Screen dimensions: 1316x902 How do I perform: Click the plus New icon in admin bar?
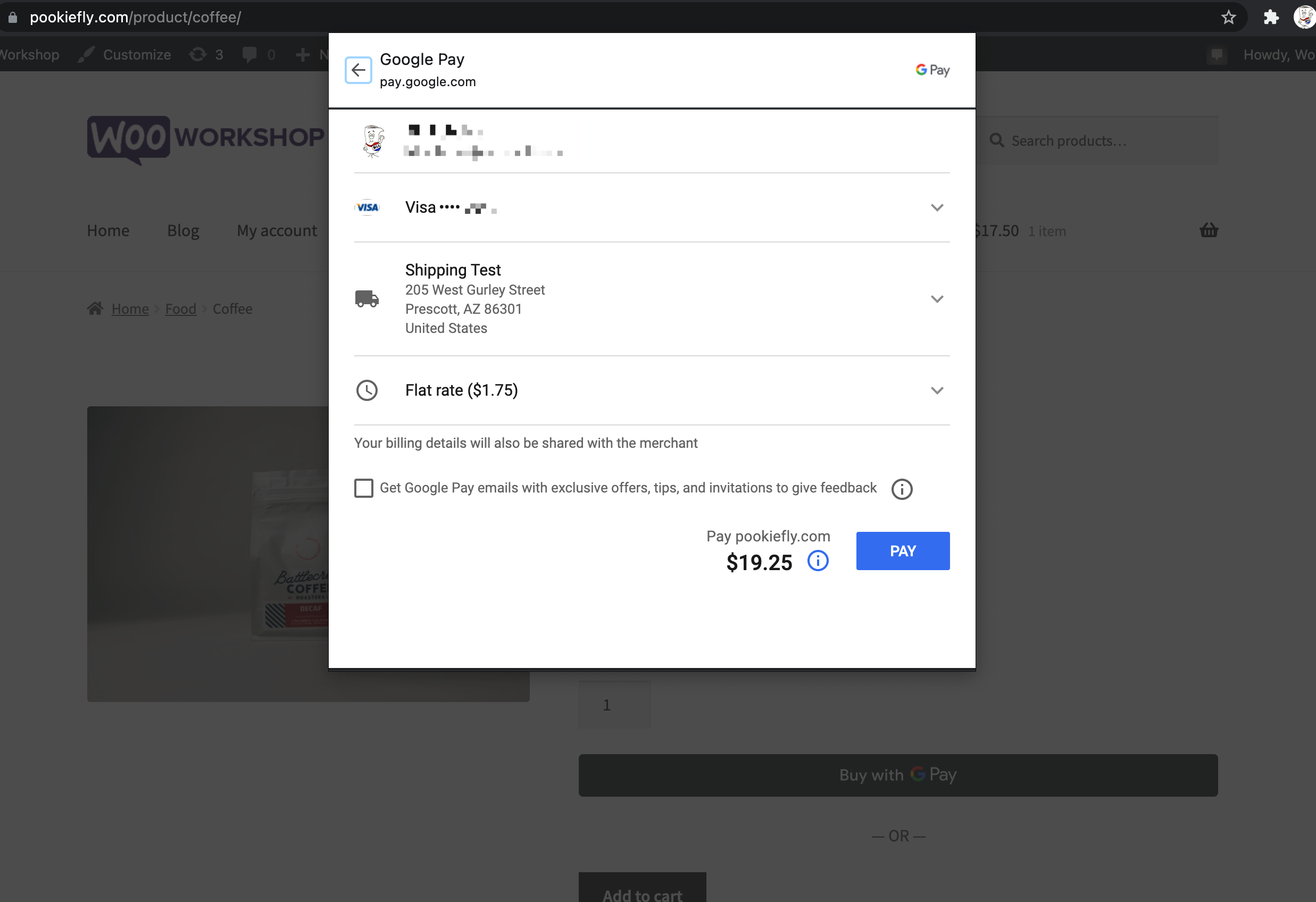(303, 54)
